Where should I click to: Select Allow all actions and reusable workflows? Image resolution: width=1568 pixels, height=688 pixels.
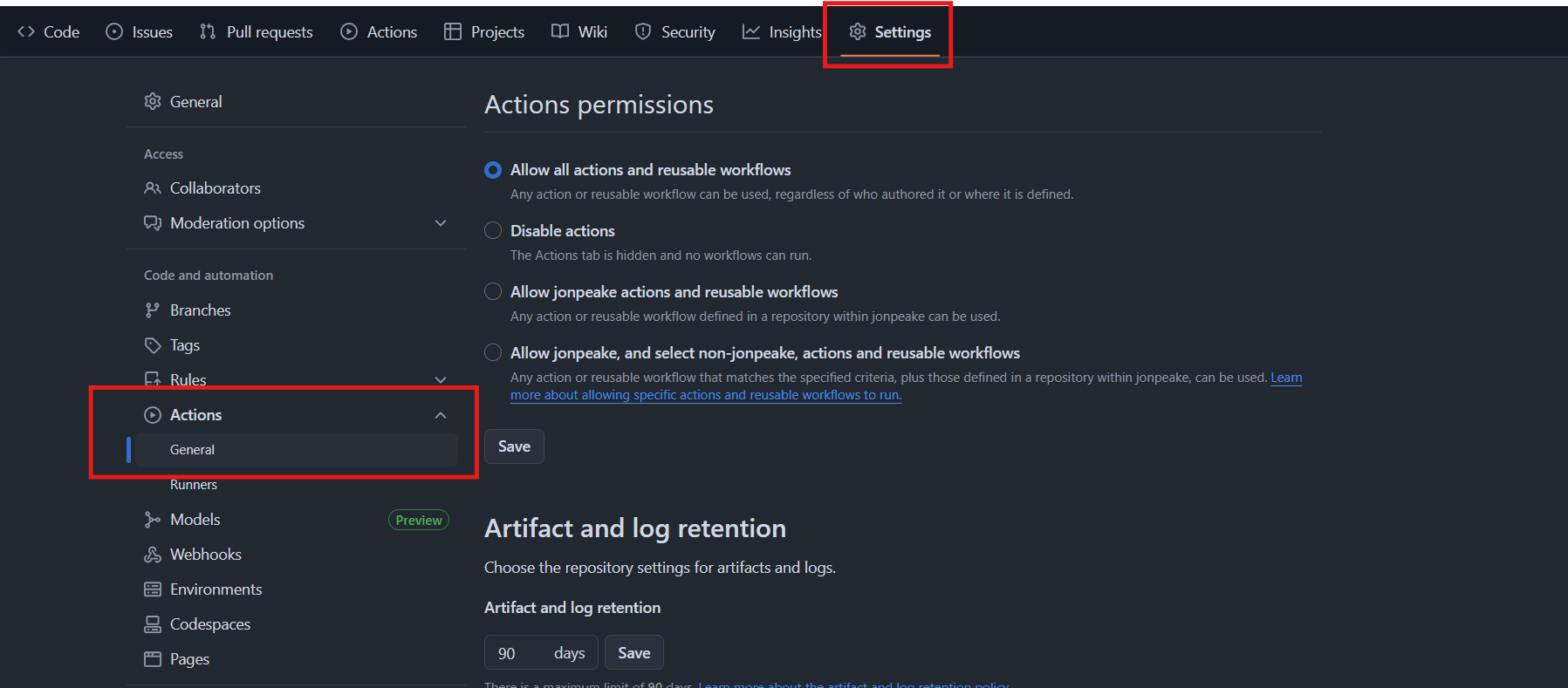[493, 170]
